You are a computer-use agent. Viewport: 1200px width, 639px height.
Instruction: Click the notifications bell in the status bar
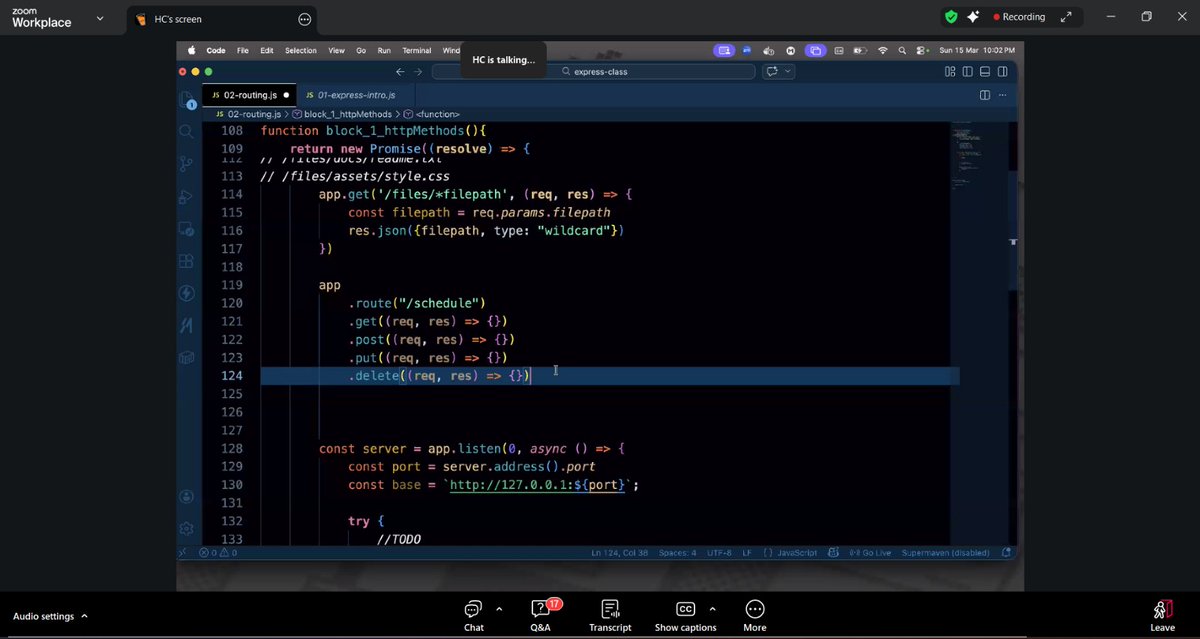click(1007, 552)
